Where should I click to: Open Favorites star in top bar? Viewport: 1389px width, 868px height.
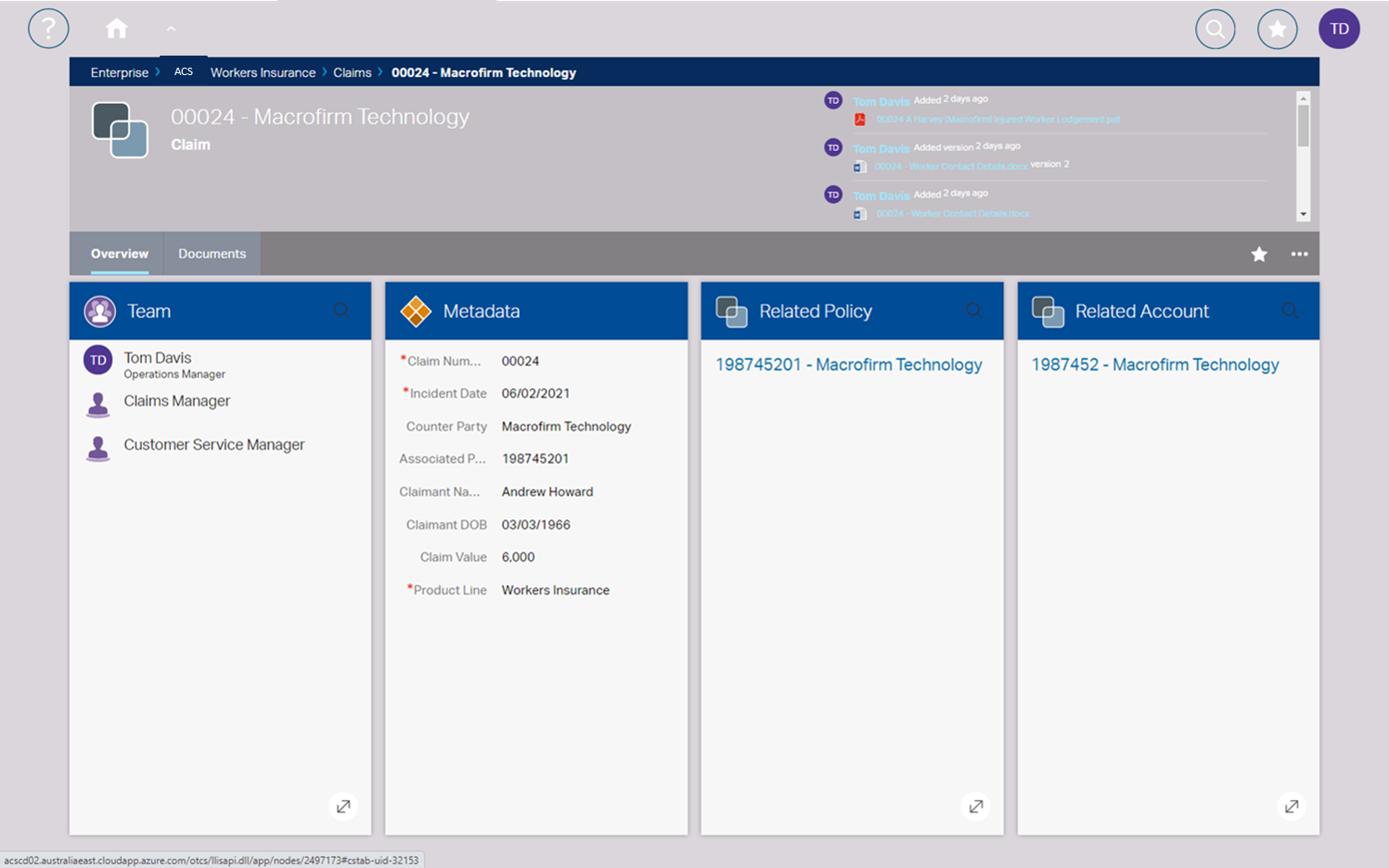1277,30
